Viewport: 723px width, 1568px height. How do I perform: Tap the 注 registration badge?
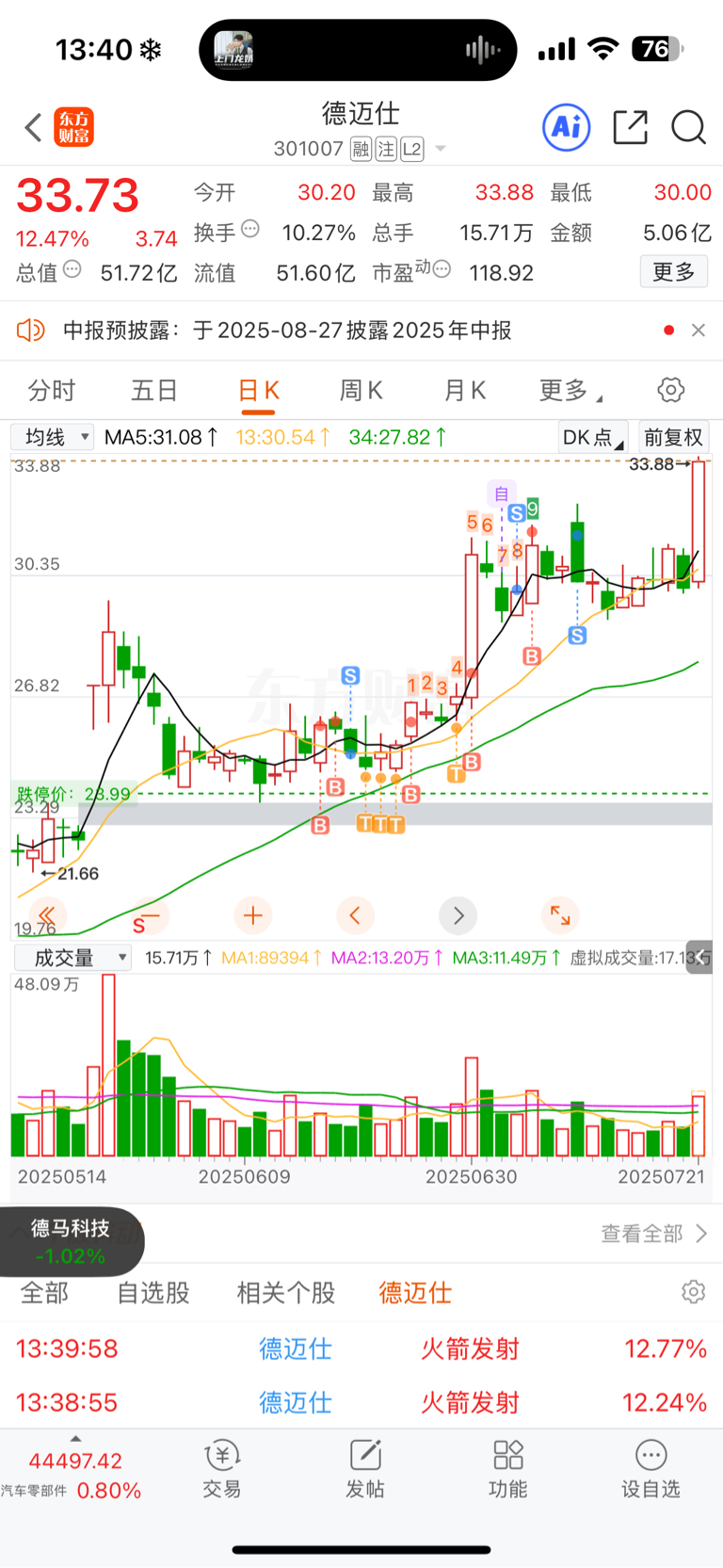(x=386, y=149)
